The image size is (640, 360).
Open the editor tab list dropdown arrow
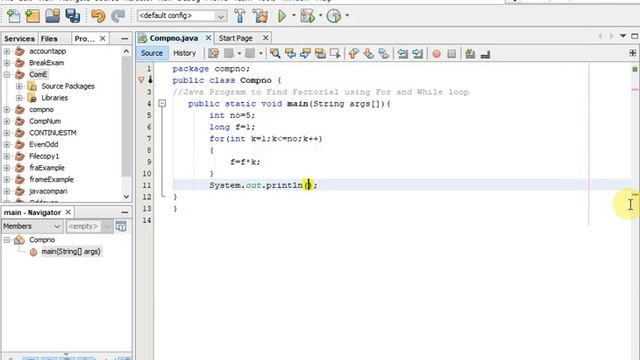pyautogui.click(x=623, y=36)
